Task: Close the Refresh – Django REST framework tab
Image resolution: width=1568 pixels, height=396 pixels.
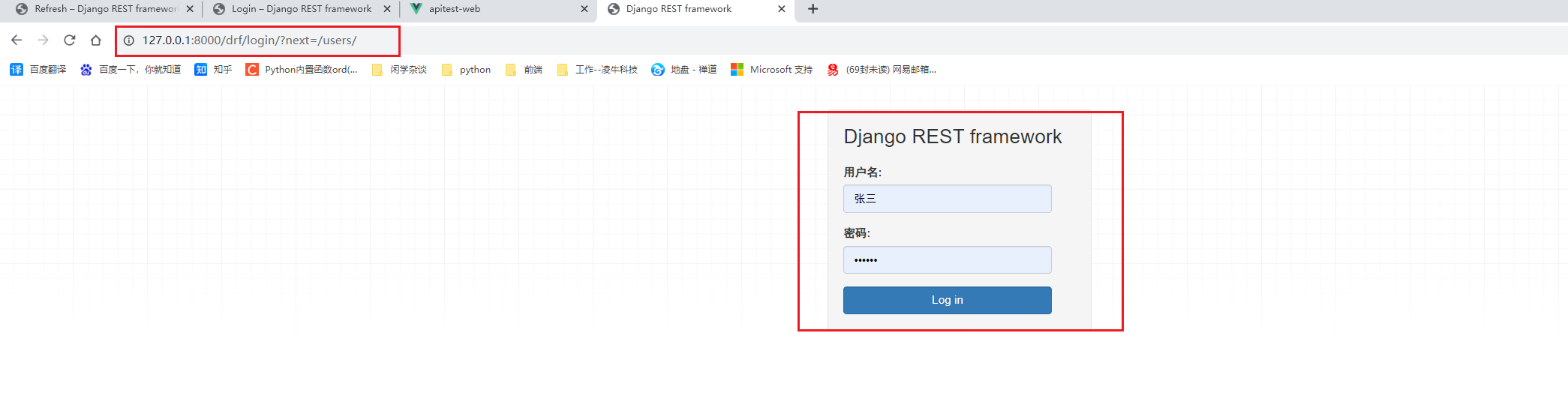Action: 190,9
